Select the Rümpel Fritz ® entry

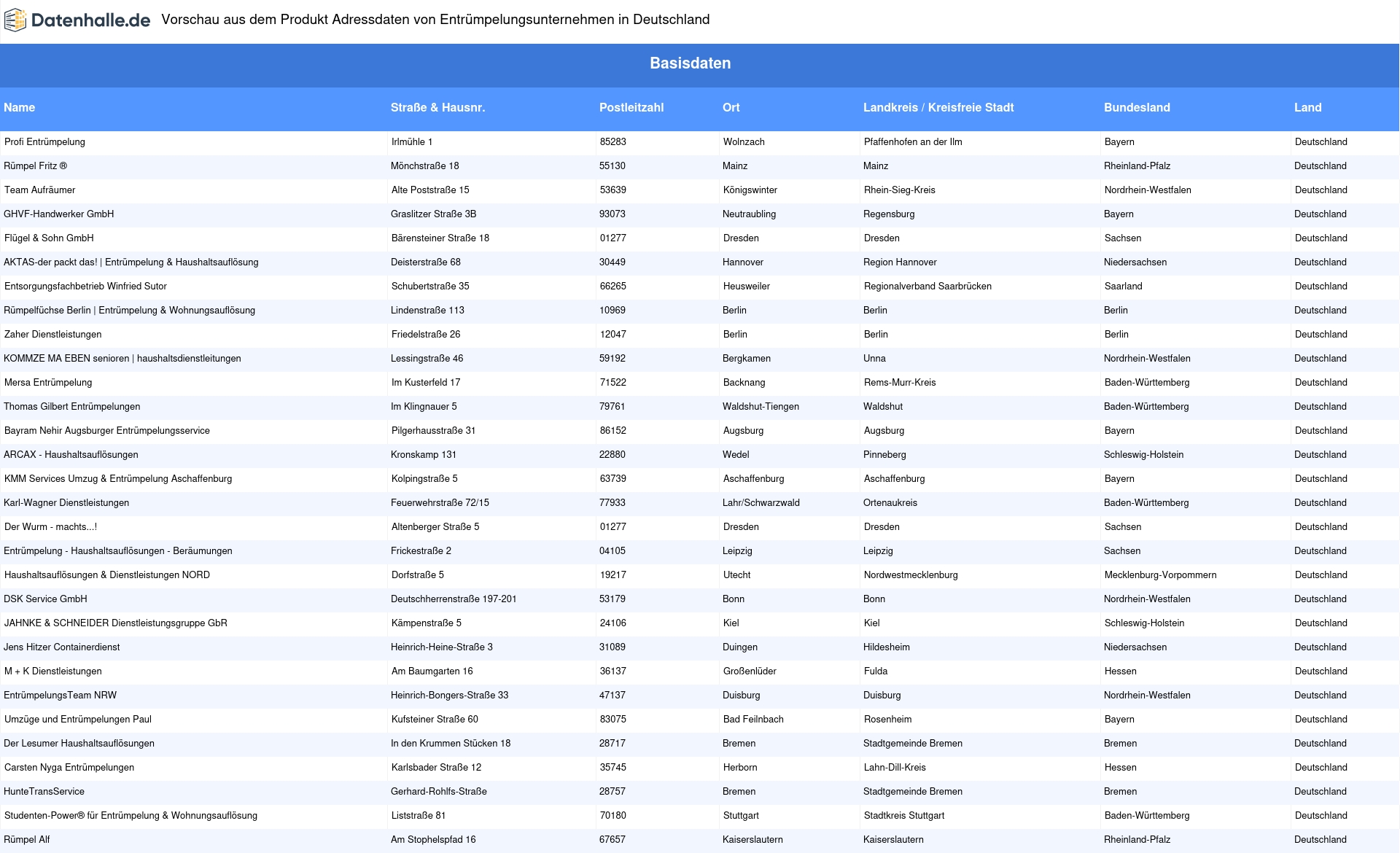[x=35, y=166]
